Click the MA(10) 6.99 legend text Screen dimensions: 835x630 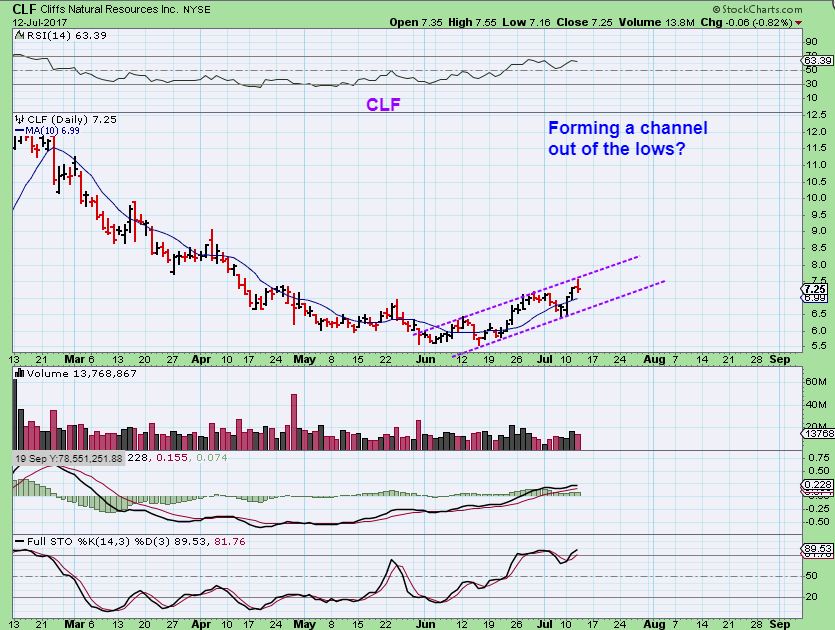coord(52,130)
